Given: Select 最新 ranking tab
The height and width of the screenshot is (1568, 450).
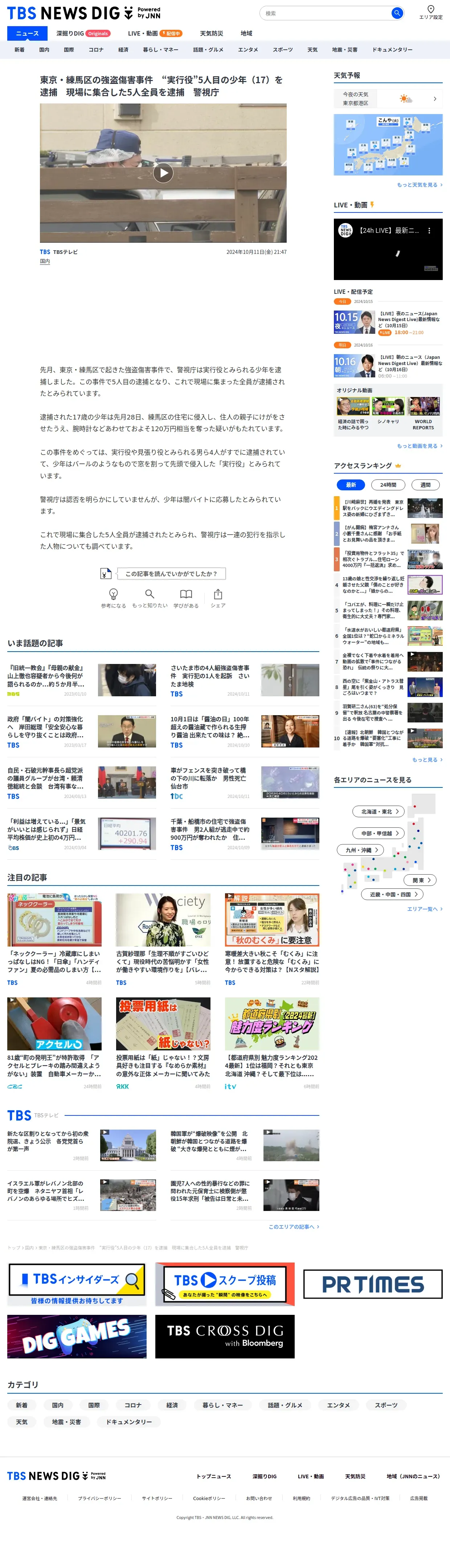Looking at the screenshot, I should click(351, 485).
